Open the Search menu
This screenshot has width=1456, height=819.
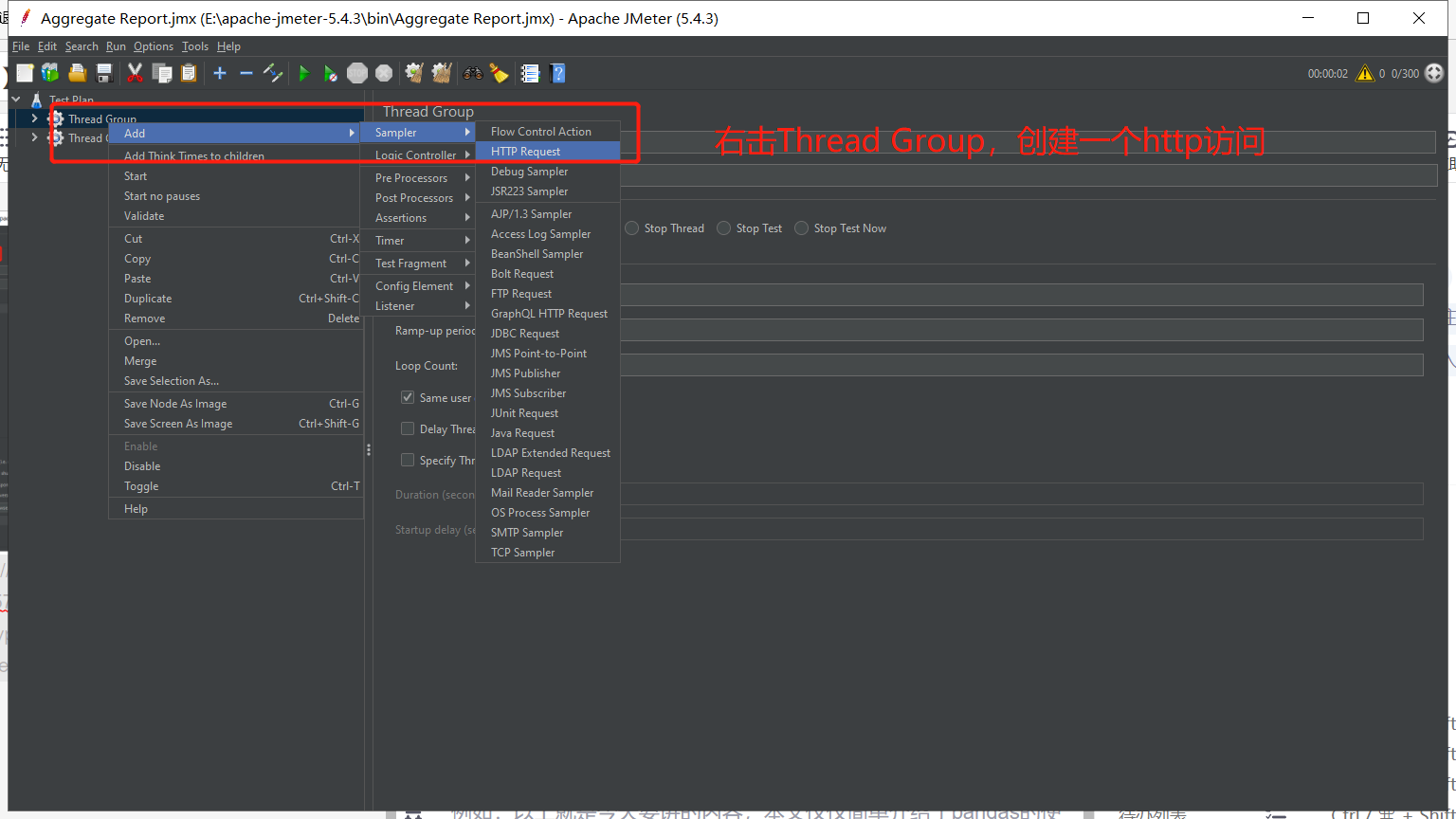tap(82, 46)
